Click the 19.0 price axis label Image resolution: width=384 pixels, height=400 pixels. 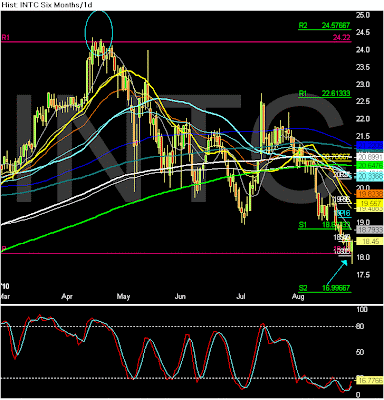[363, 223]
